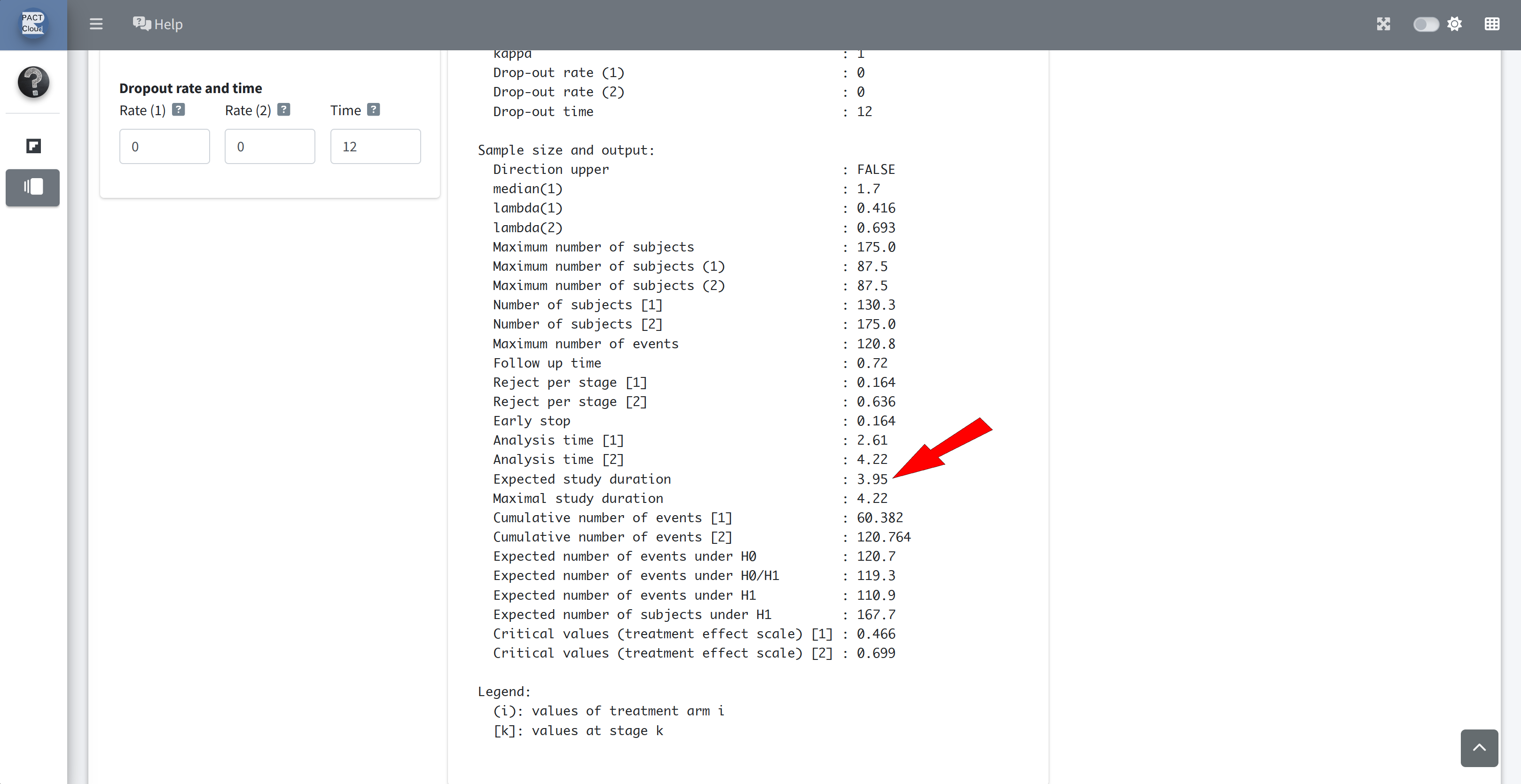The image size is (1521, 784).
Task: Click the Time help icon
Action: click(x=373, y=110)
